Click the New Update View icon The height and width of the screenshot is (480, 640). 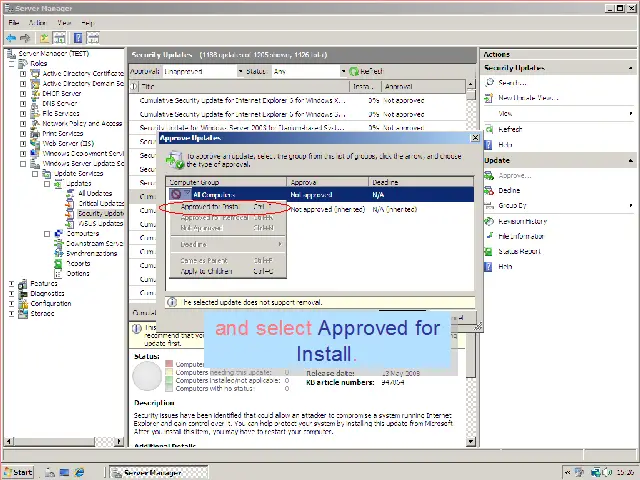[489, 98]
